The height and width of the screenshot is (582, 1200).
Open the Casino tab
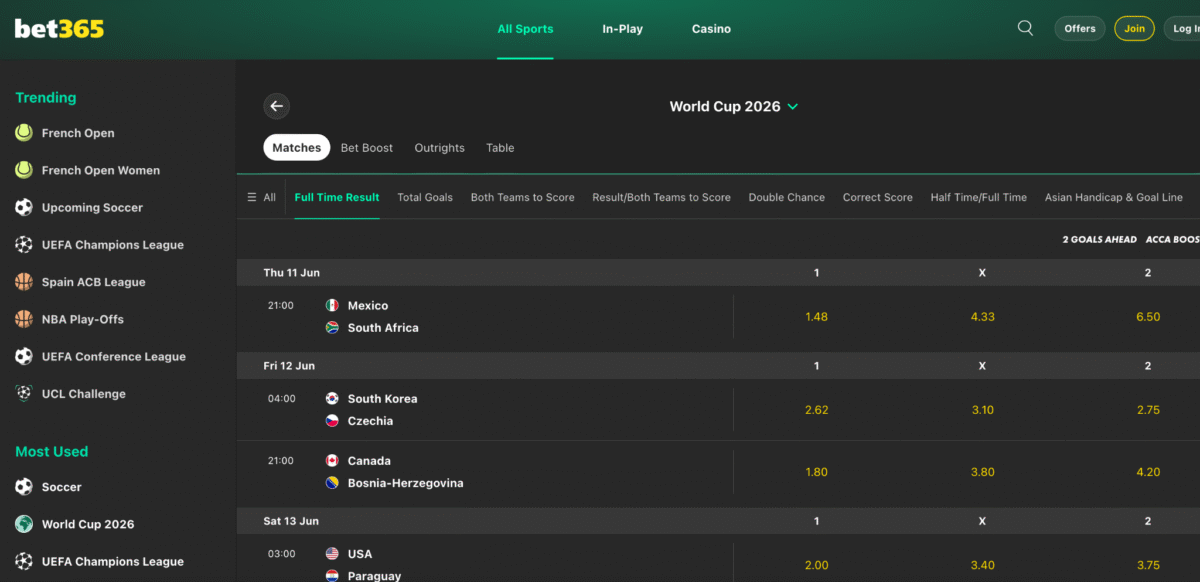pyautogui.click(x=711, y=29)
